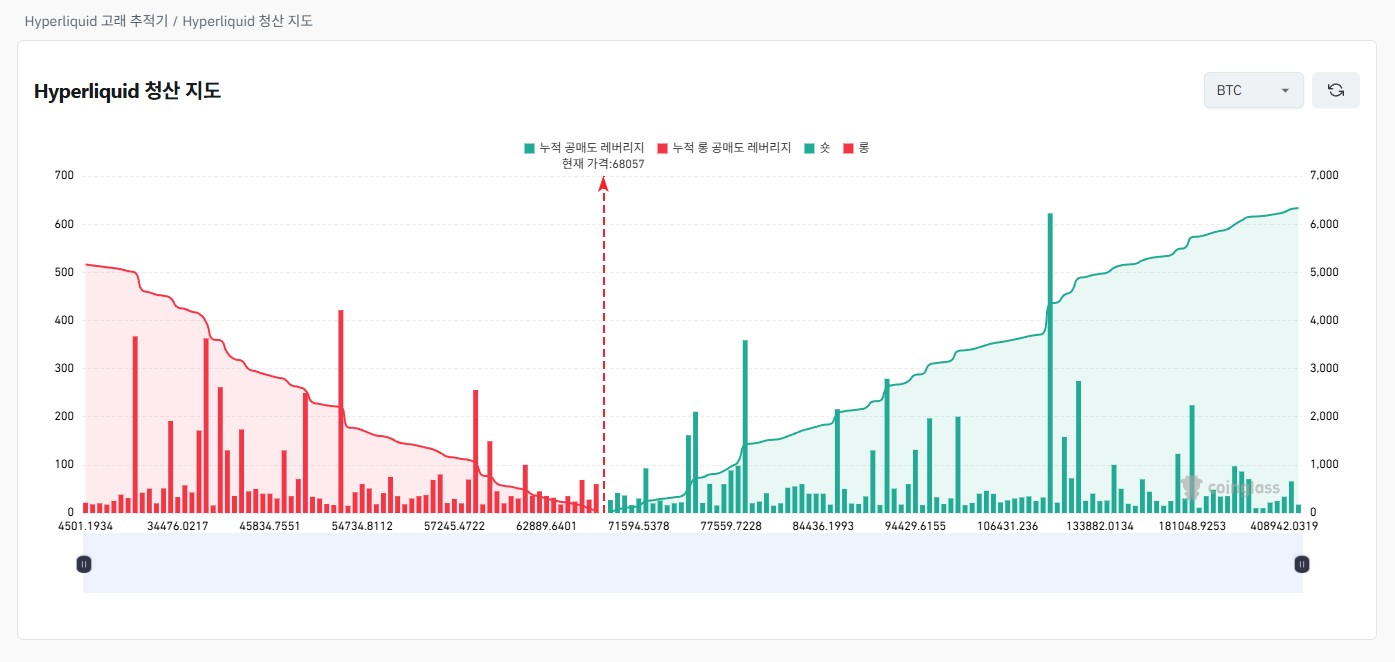1395x662 pixels.
Task: Click x-axis label 34476.0217
Action: coord(178,525)
